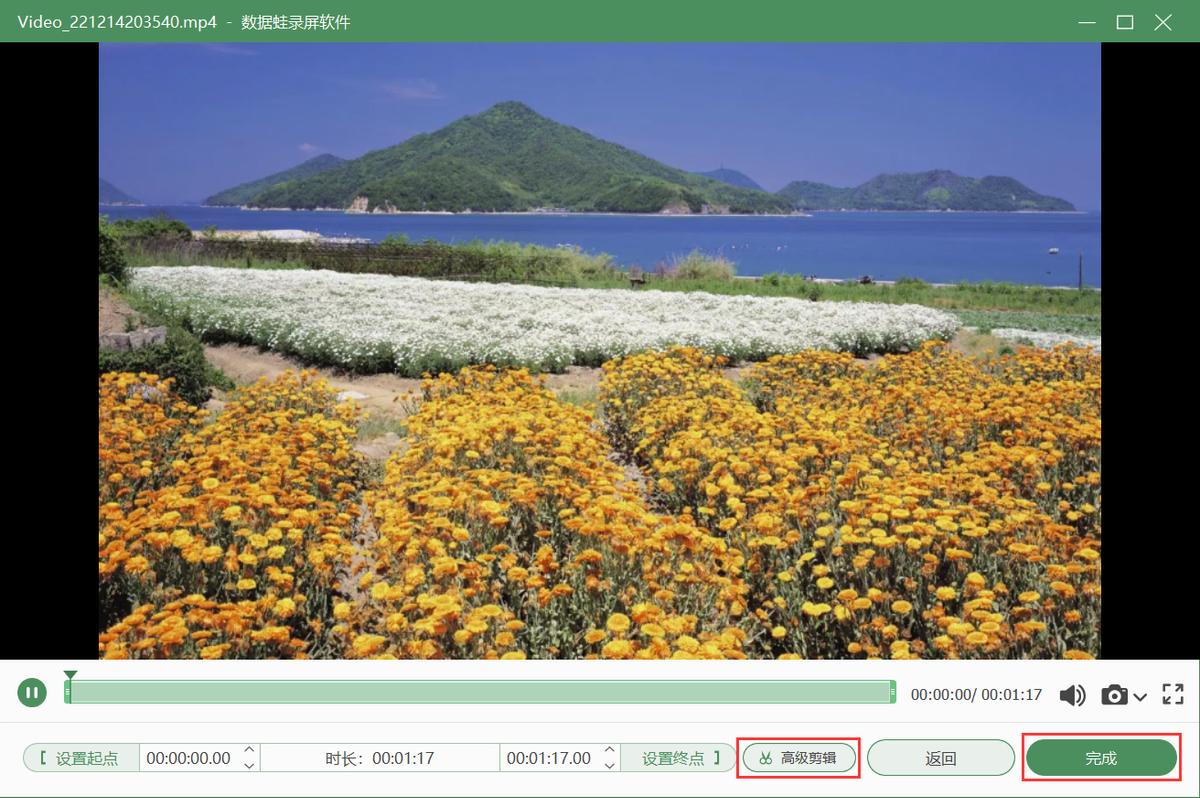Click the 完成 finish button
1200x798 pixels.
(x=1101, y=757)
